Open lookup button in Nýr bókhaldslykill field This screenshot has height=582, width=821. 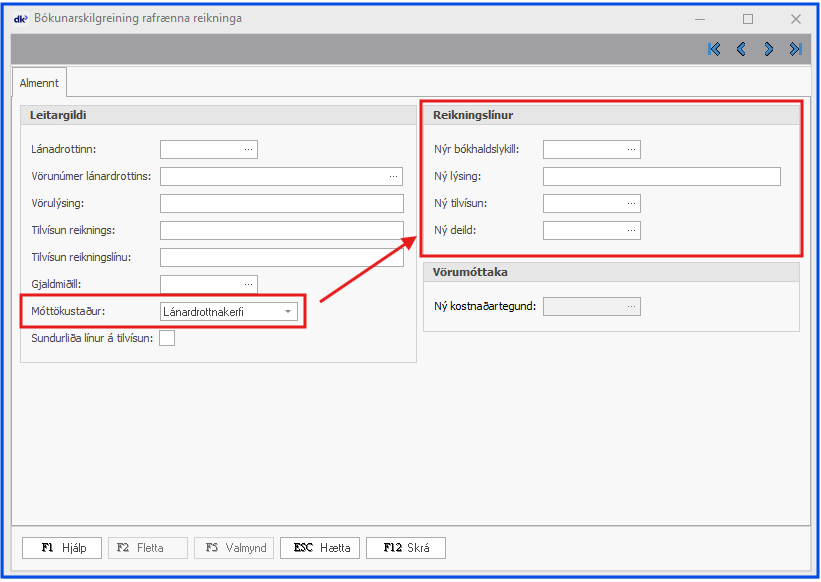click(x=631, y=150)
